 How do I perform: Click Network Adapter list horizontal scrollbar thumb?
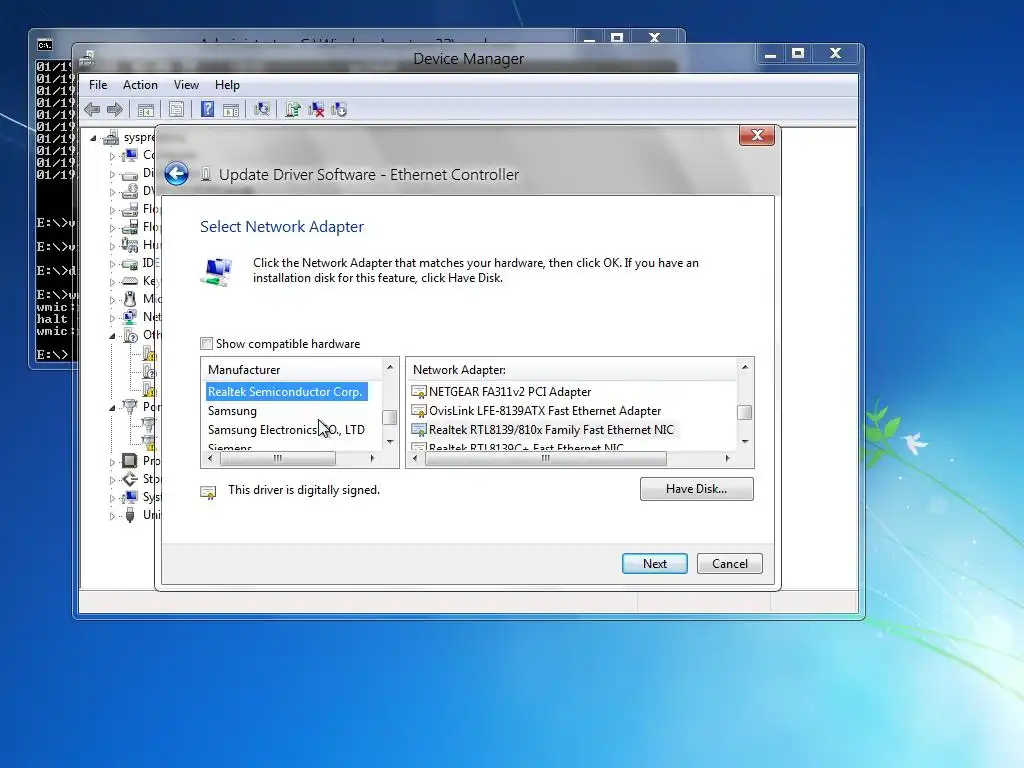(545, 458)
